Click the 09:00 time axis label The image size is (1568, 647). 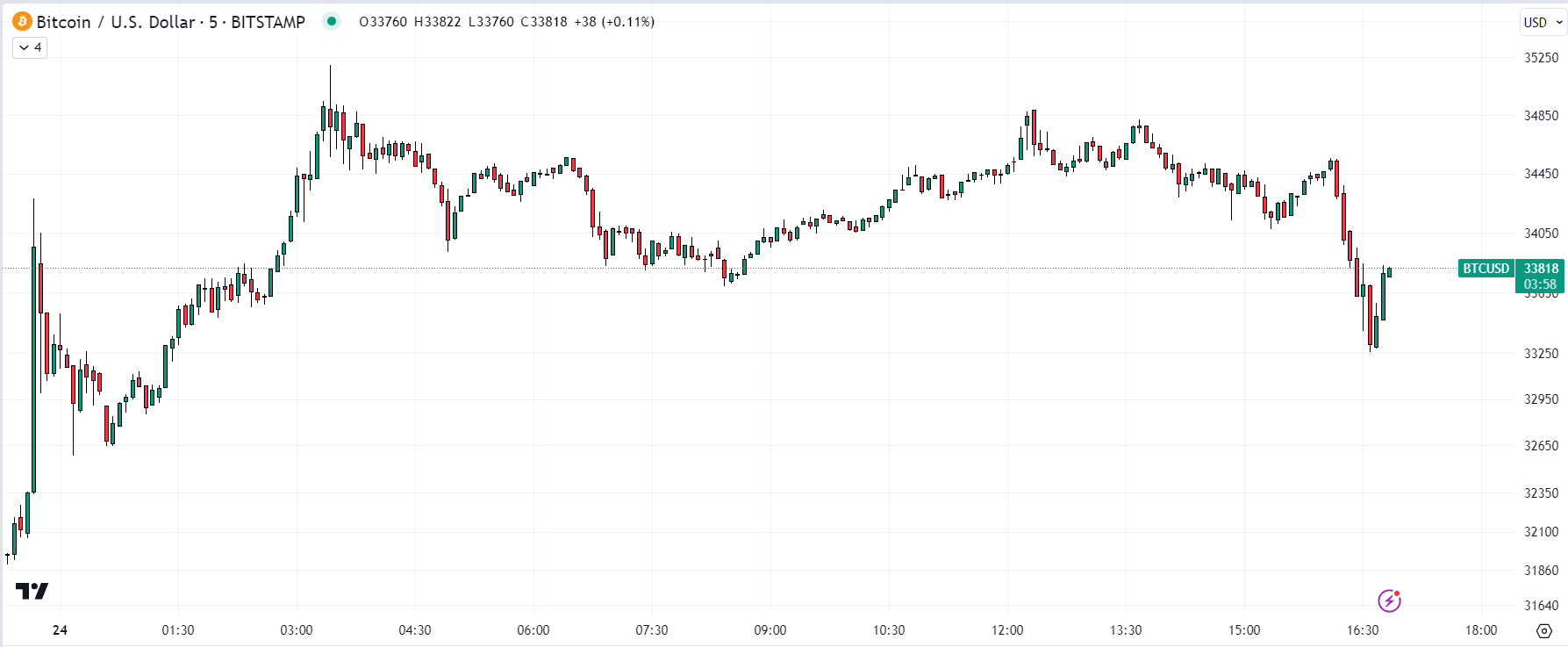tap(770, 630)
